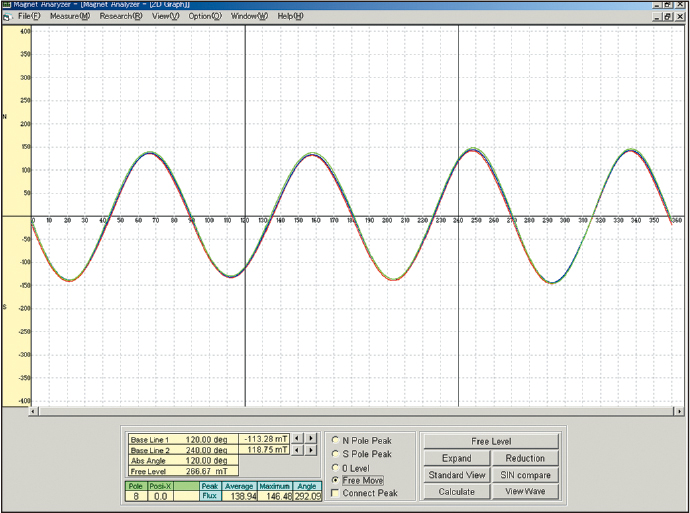Click the Angle value 292.09
Viewport: 690px width, 513px height.
pos(308,496)
